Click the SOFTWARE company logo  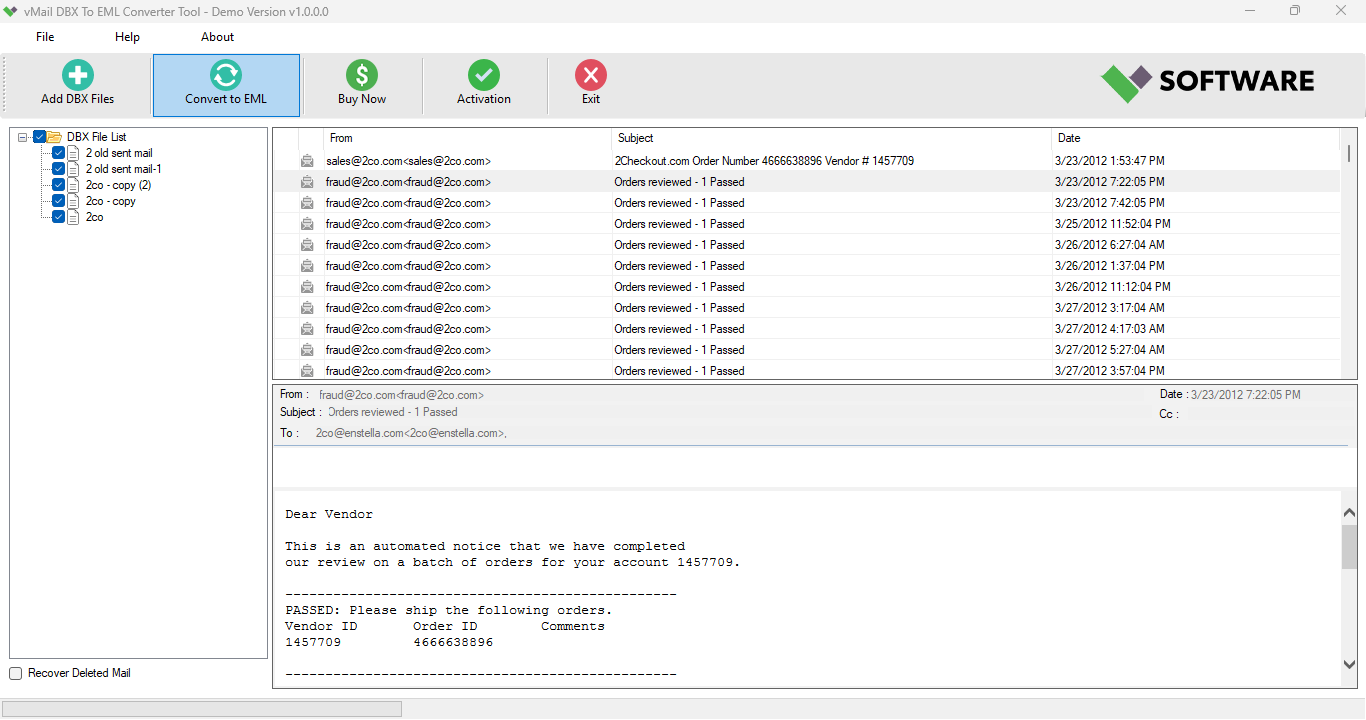pos(1206,81)
